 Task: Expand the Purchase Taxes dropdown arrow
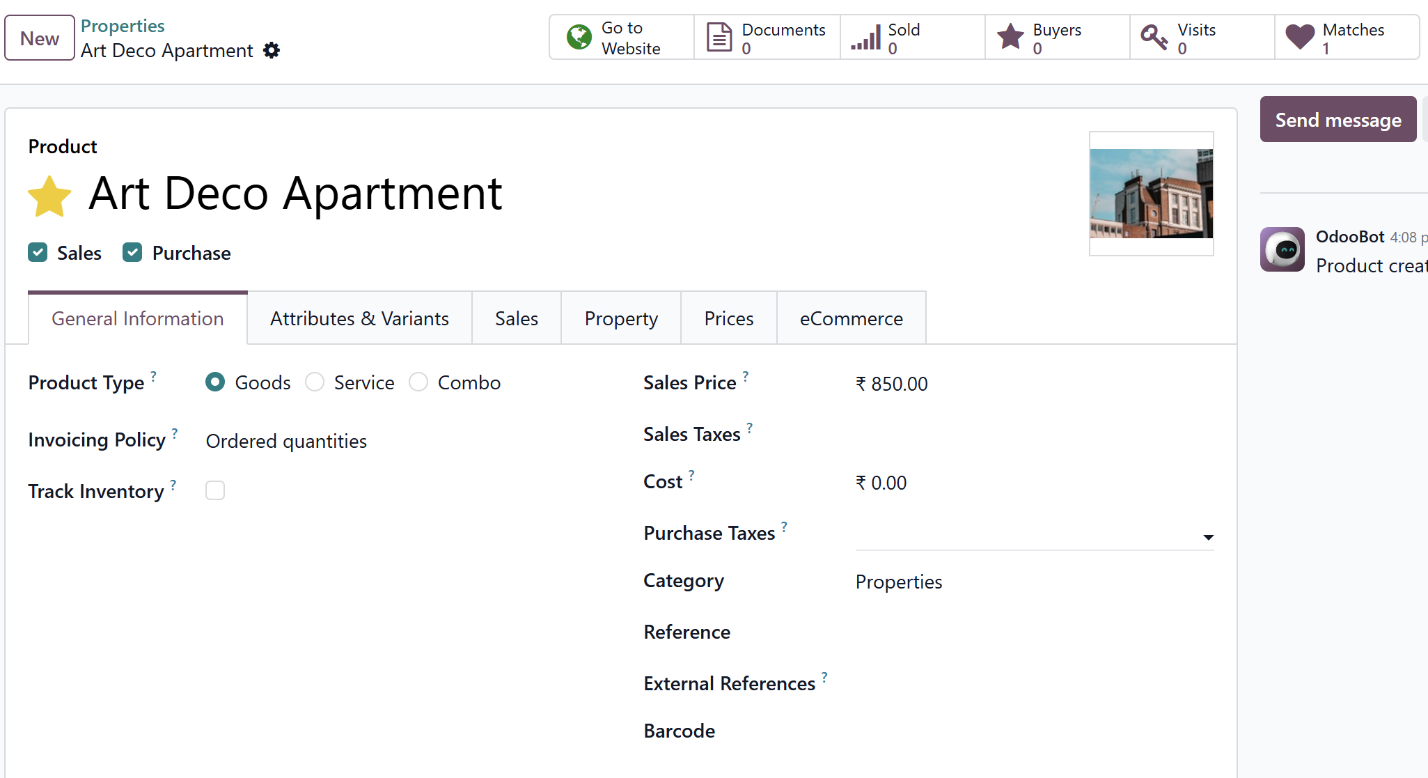pyautogui.click(x=1208, y=538)
